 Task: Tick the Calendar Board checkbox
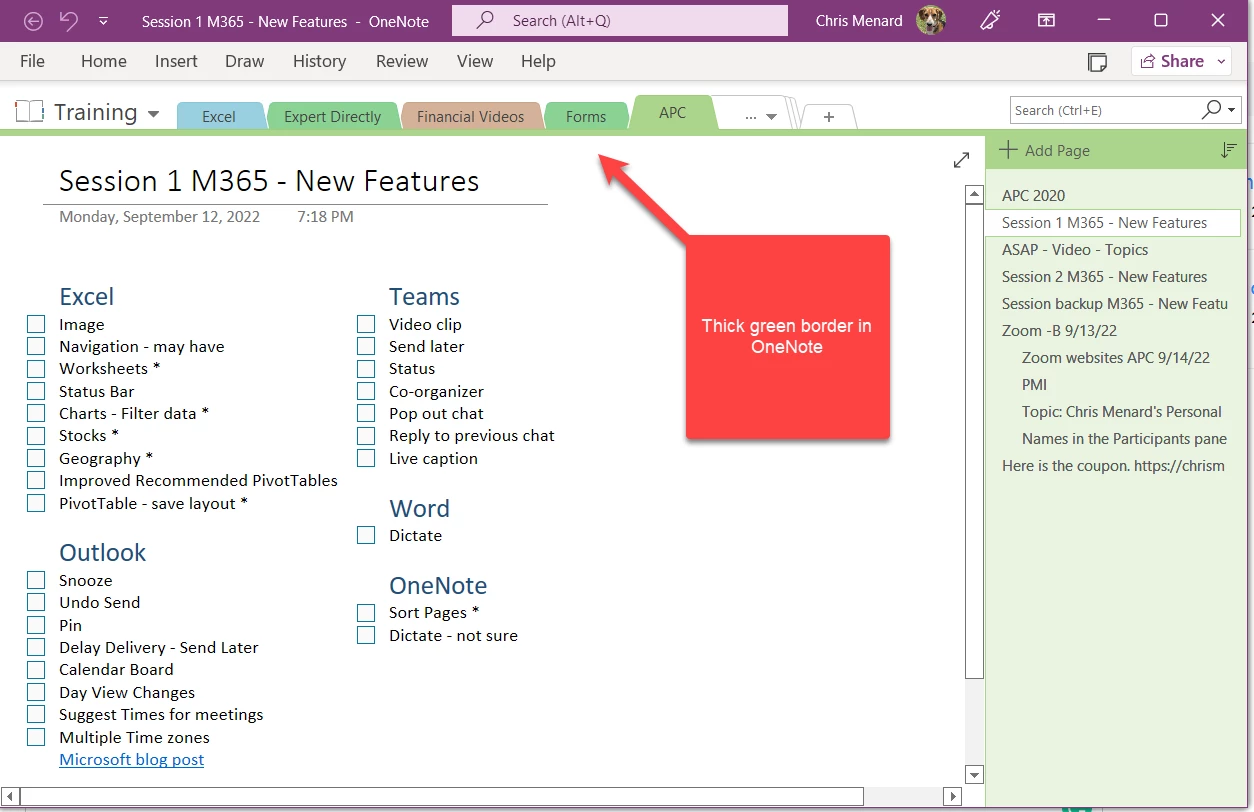(x=36, y=670)
